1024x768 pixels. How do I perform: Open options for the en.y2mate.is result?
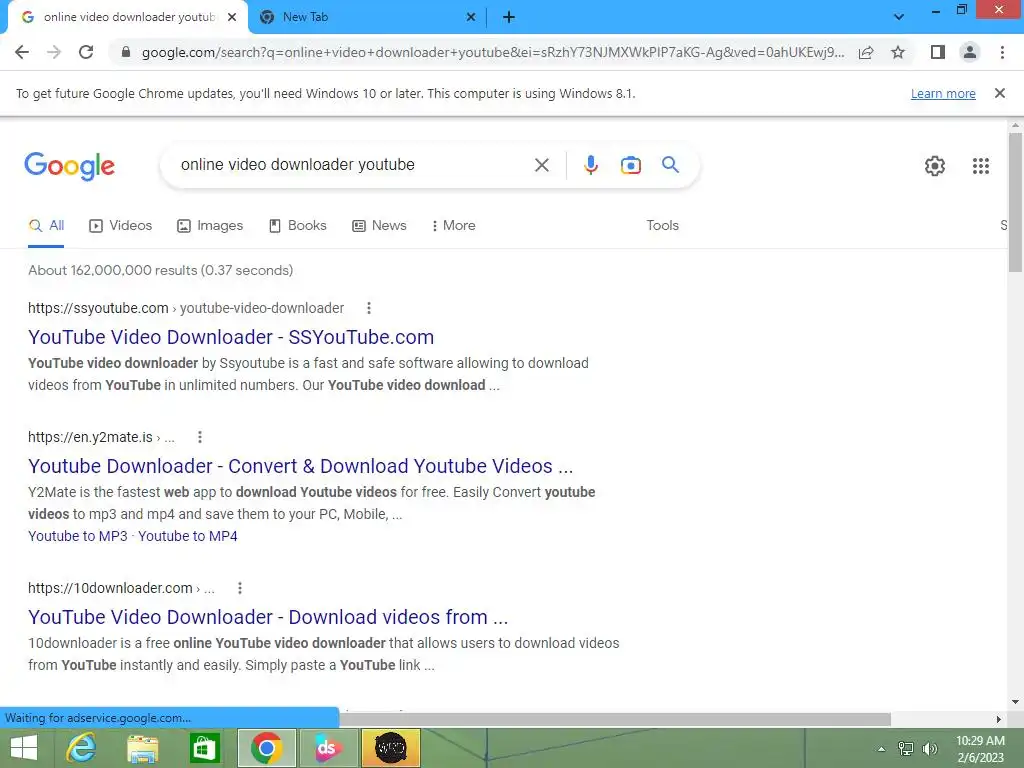pyautogui.click(x=200, y=437)
